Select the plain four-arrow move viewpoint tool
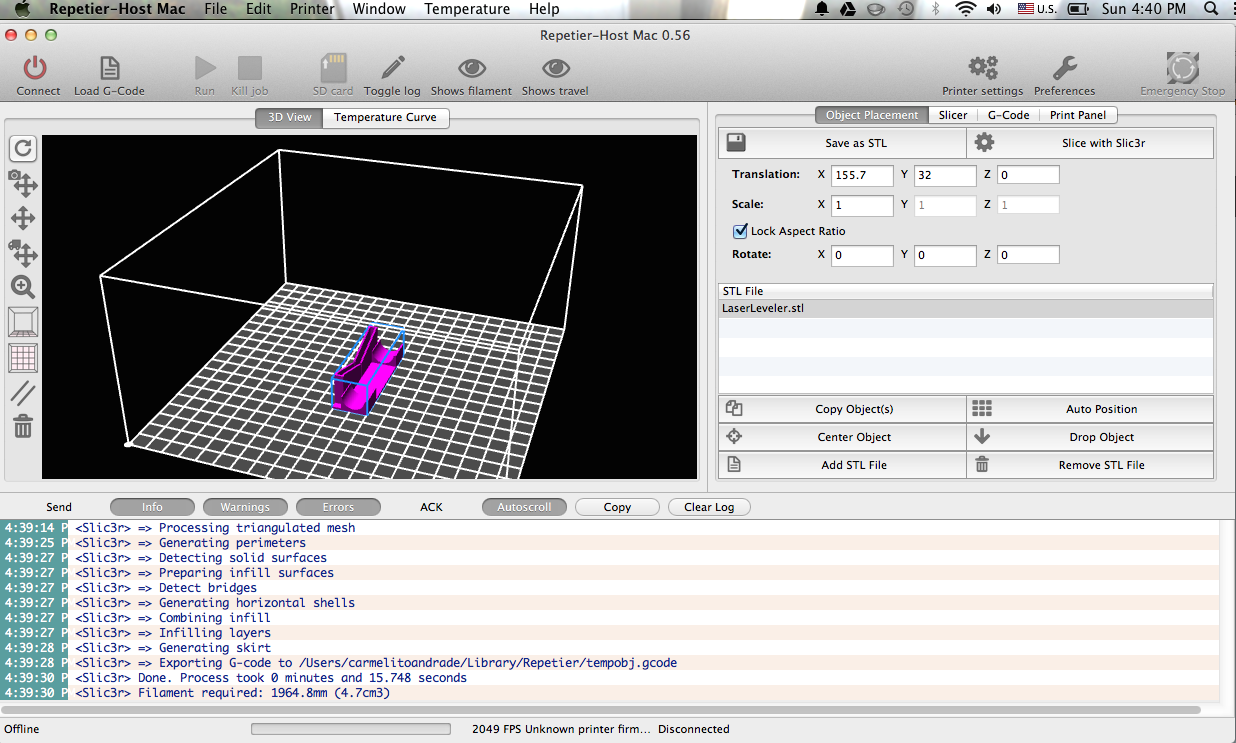The height and width of the screenshot is (743, 1236). tap(23, 218)
